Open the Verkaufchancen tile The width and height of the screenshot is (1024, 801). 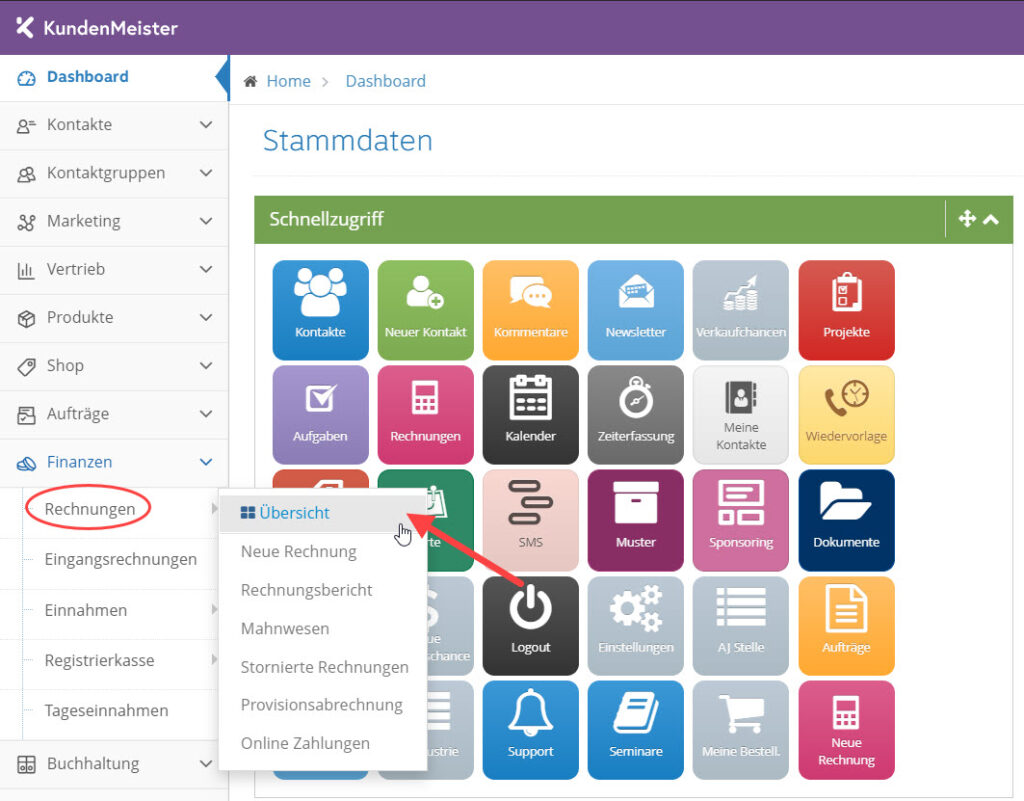click(741, 310)
